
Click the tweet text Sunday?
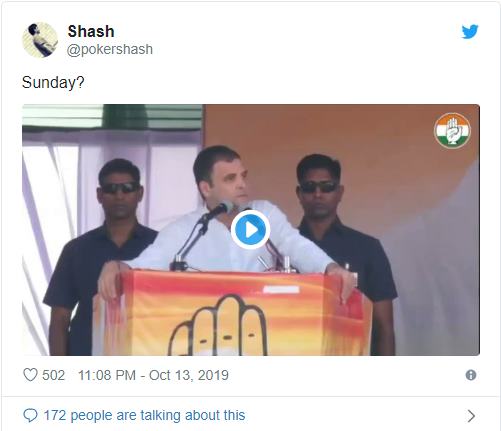(x=53, y=82)
